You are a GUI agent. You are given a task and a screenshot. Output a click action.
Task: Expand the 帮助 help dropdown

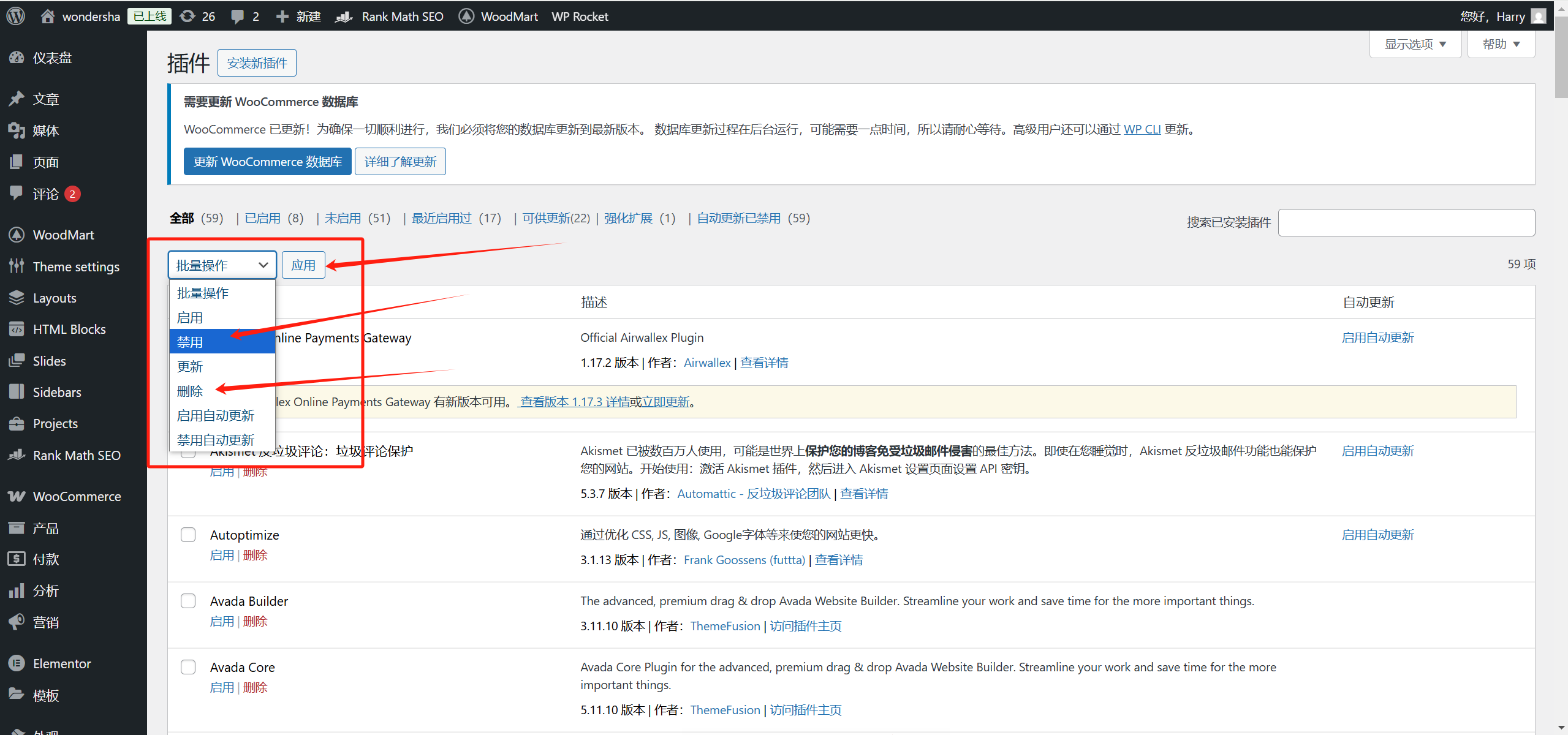click(x=1501, y=44)
